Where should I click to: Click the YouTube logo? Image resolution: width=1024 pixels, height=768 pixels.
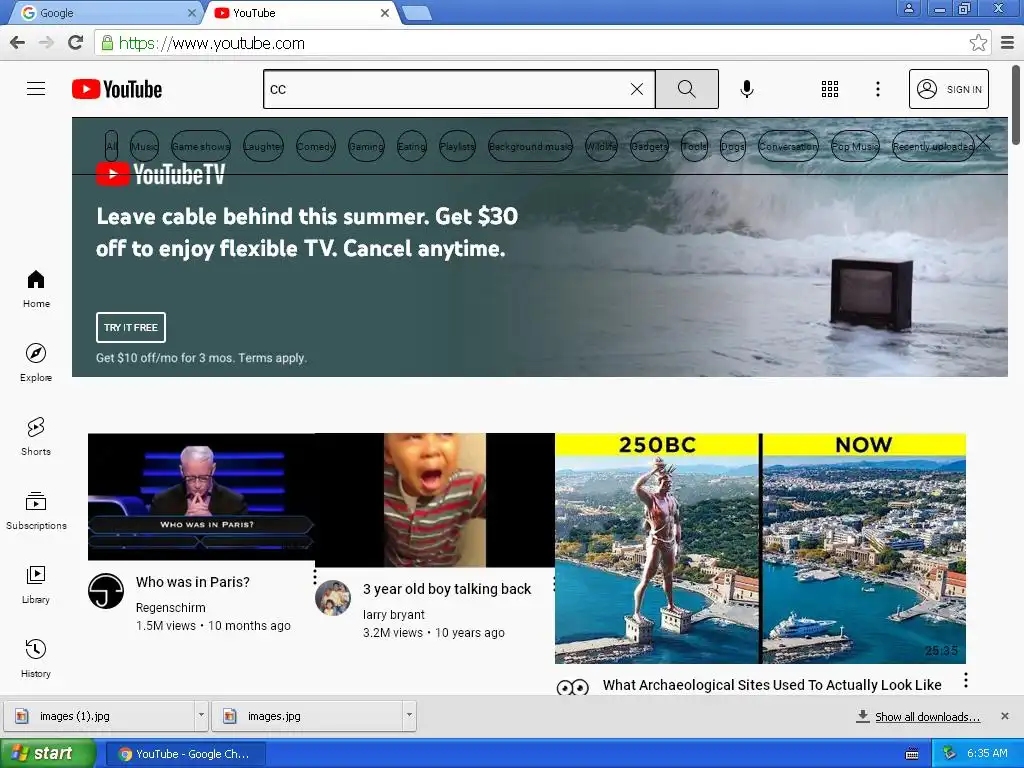click(117, 89)
